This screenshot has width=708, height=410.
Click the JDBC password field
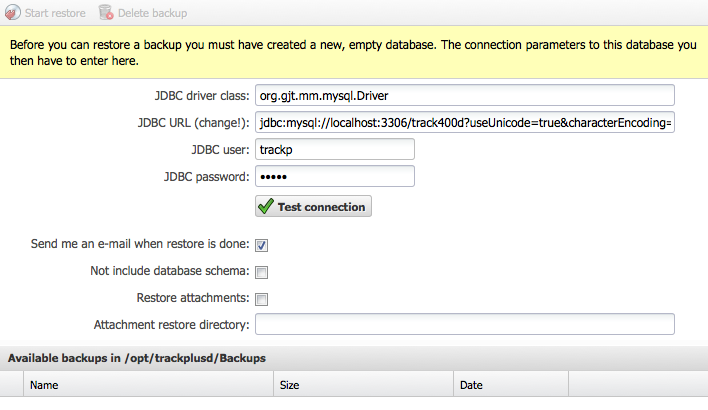coord(335,176)
